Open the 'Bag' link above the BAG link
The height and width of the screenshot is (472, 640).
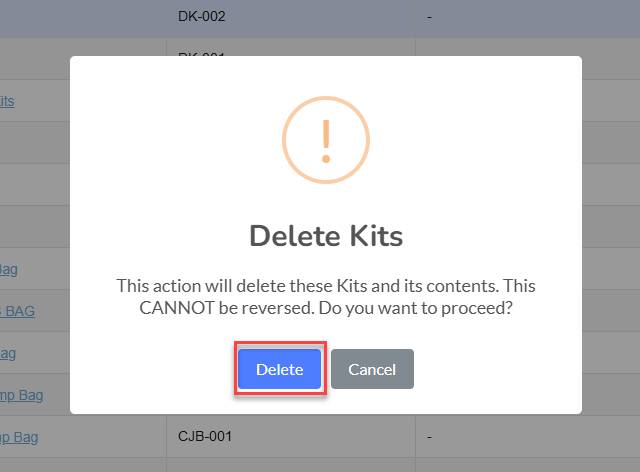pos(9,269)
